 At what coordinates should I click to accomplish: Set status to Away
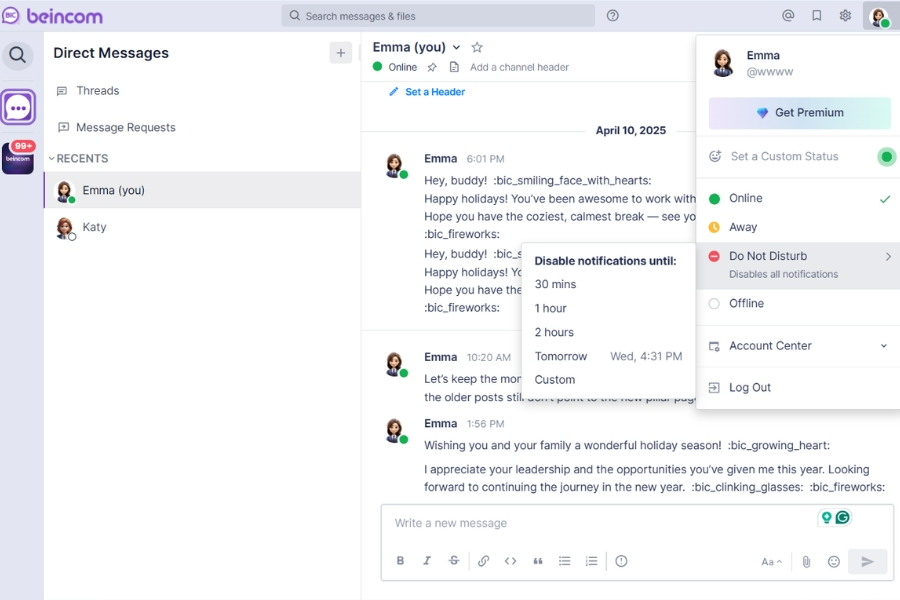point(798,227)
